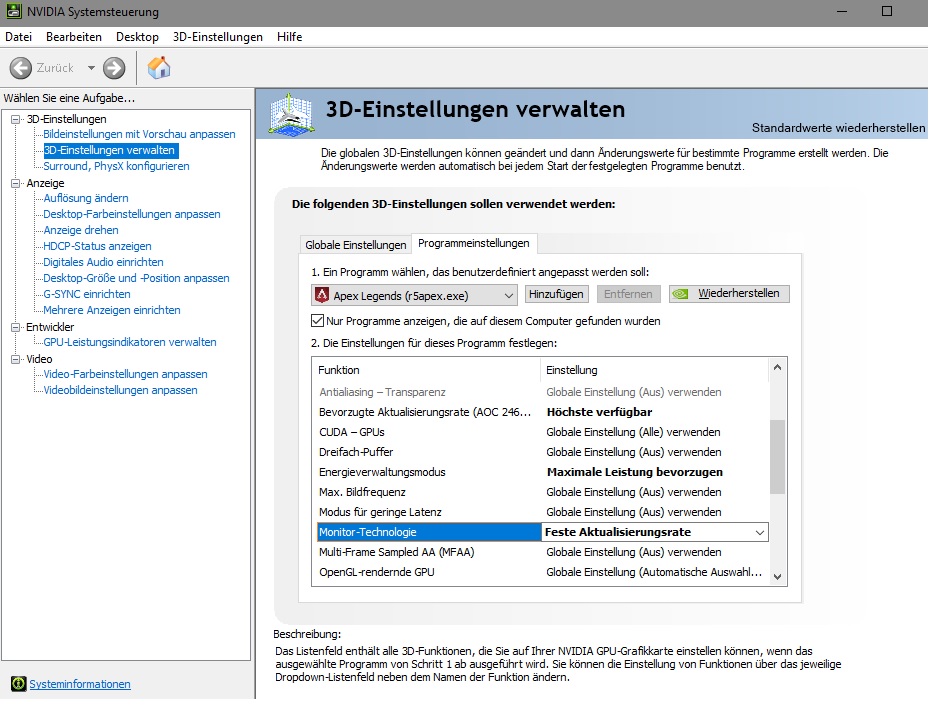Select Bevorzugte Aktualisierungsrate row
Screen dimensions: 929x705
pos(542,412)
